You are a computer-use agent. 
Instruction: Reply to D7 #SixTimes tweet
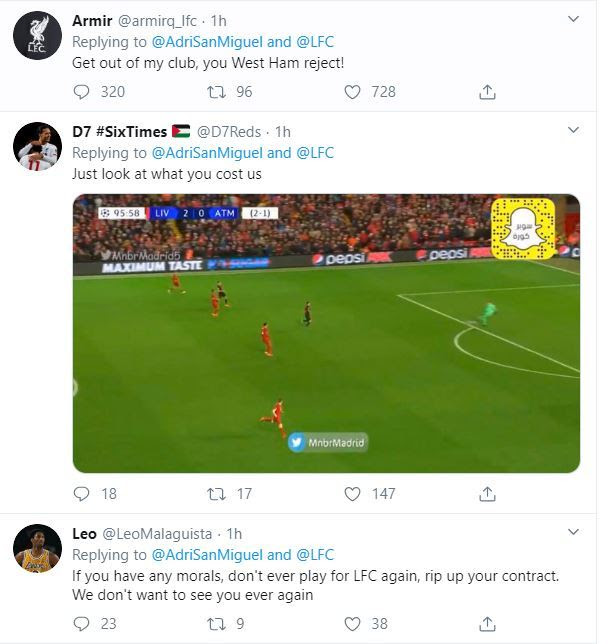click(x=82, y=494)
